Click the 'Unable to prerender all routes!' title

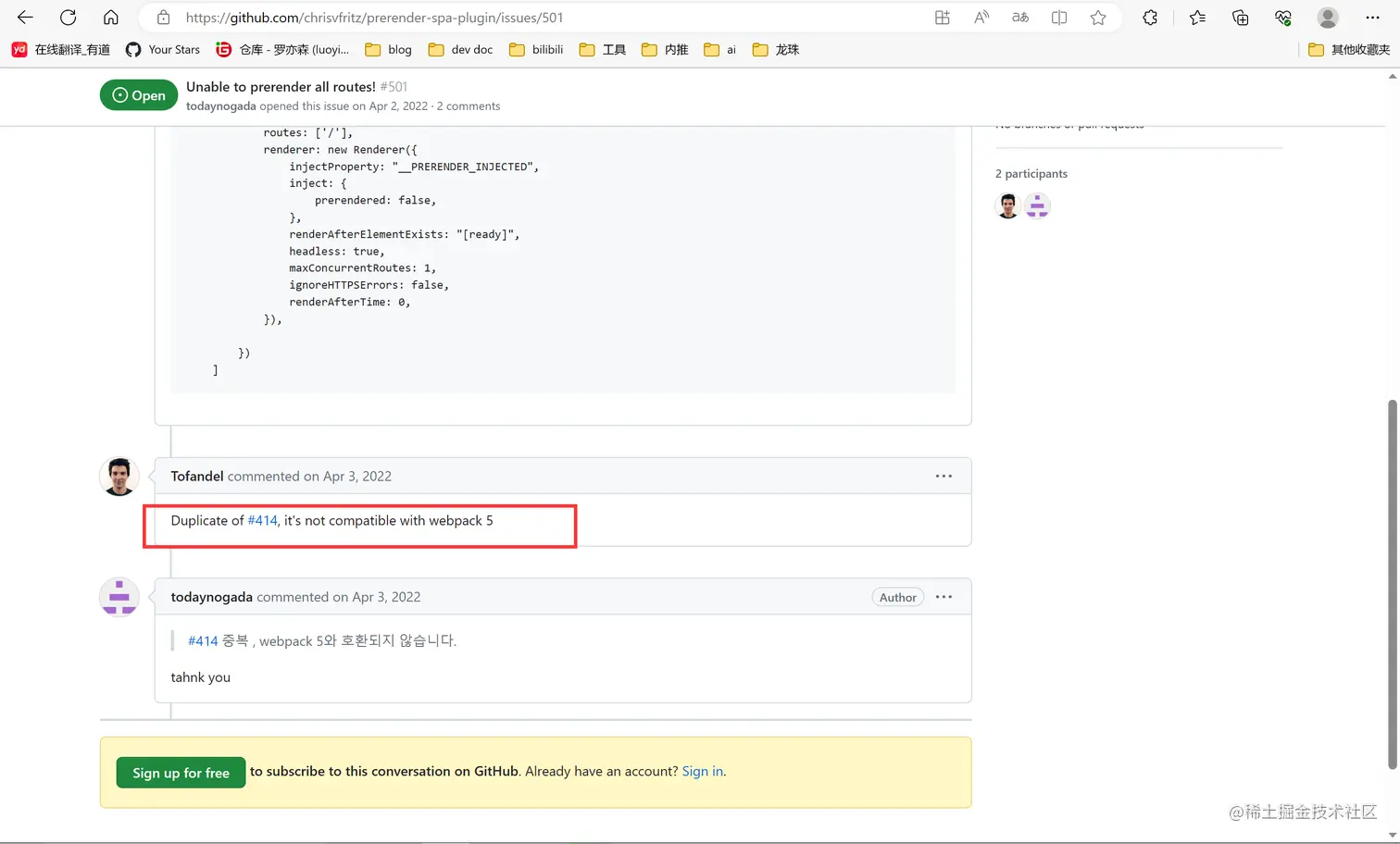[x=281, y=87]
